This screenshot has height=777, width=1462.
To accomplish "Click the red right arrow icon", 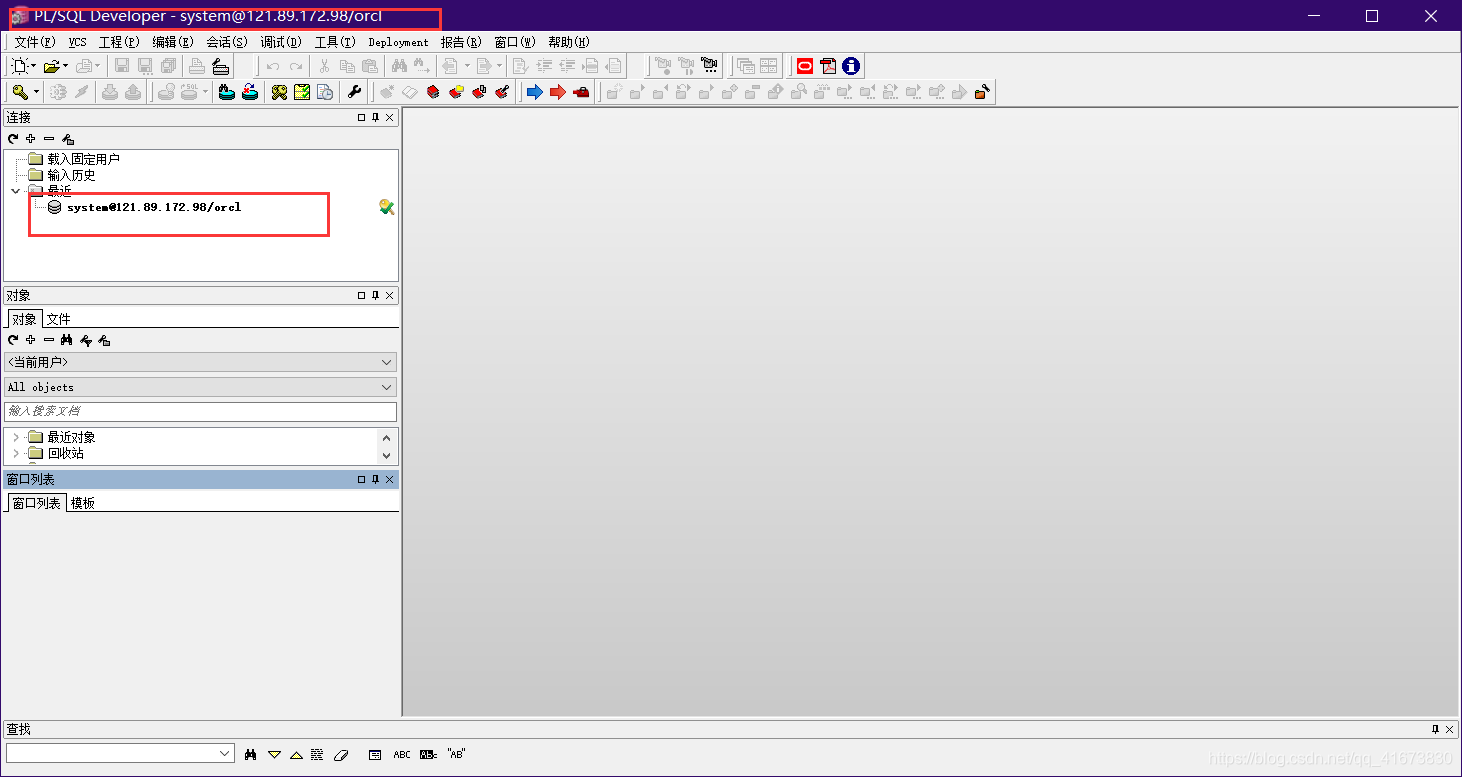I will 558,92.
